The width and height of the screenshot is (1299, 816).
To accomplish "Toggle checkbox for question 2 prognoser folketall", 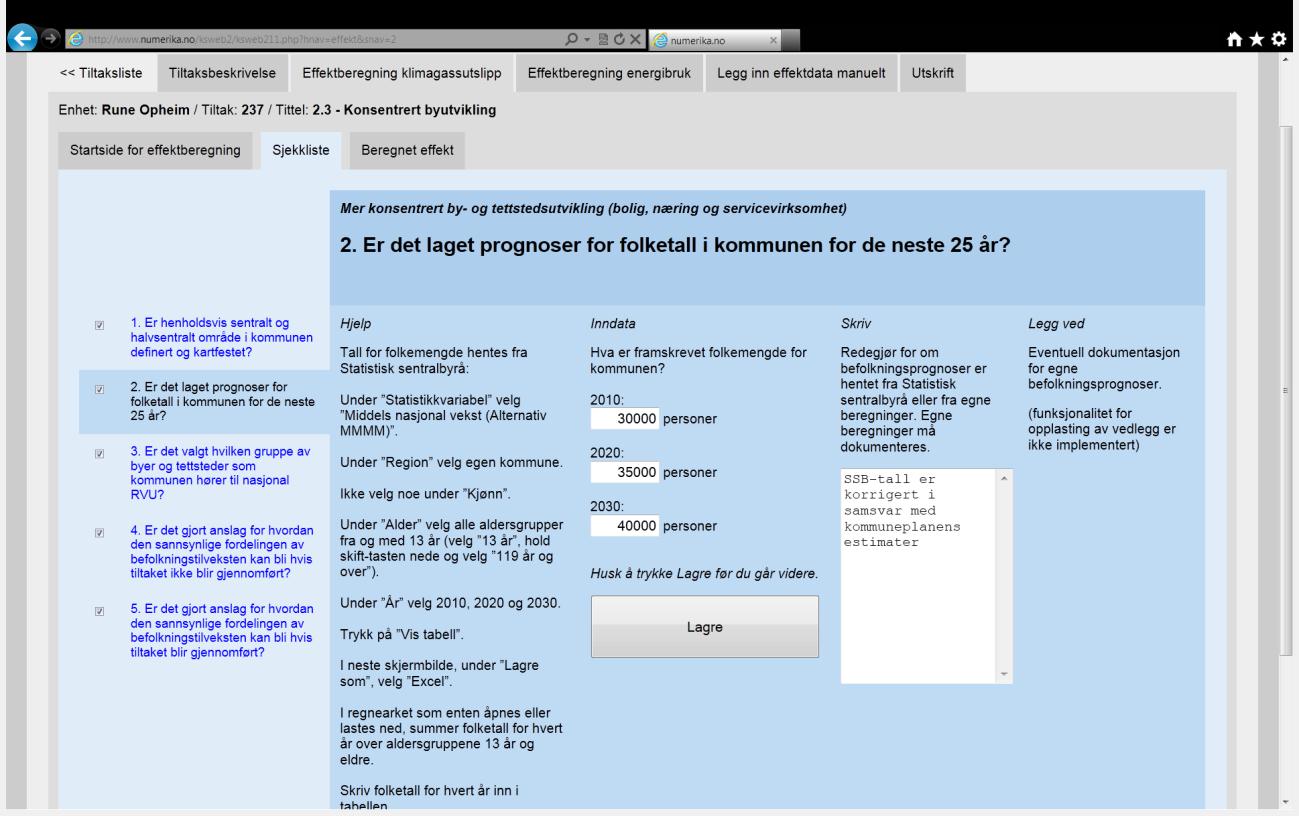I will (99, 389).
